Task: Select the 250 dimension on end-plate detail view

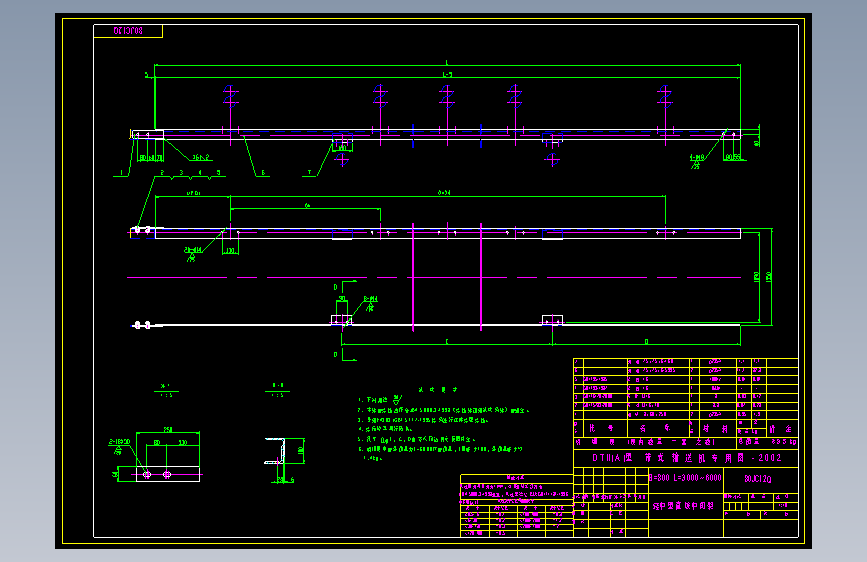Action: coord(168,429)
